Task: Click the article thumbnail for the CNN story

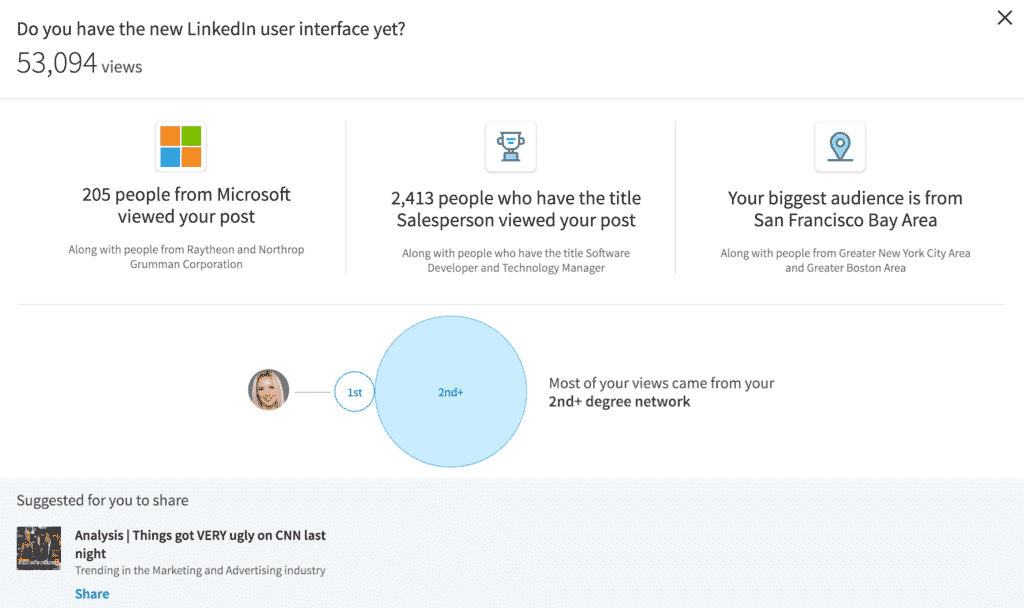Action: [x=38, y=548]
